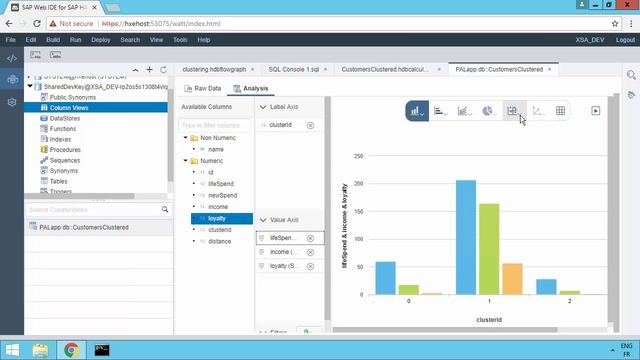Screen dimensions: 640x360
Task: Open the Tools menu
Action: 180,40
